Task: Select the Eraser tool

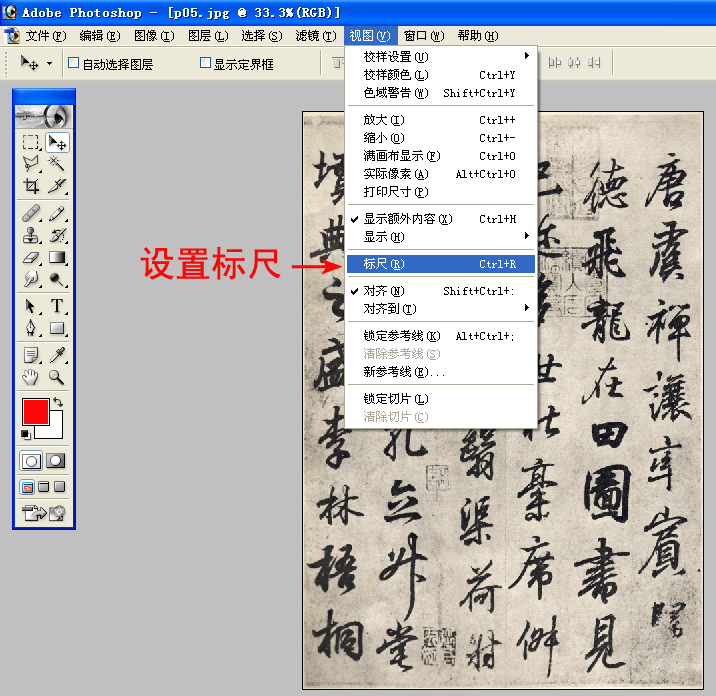Action: (x=31, y=257)
